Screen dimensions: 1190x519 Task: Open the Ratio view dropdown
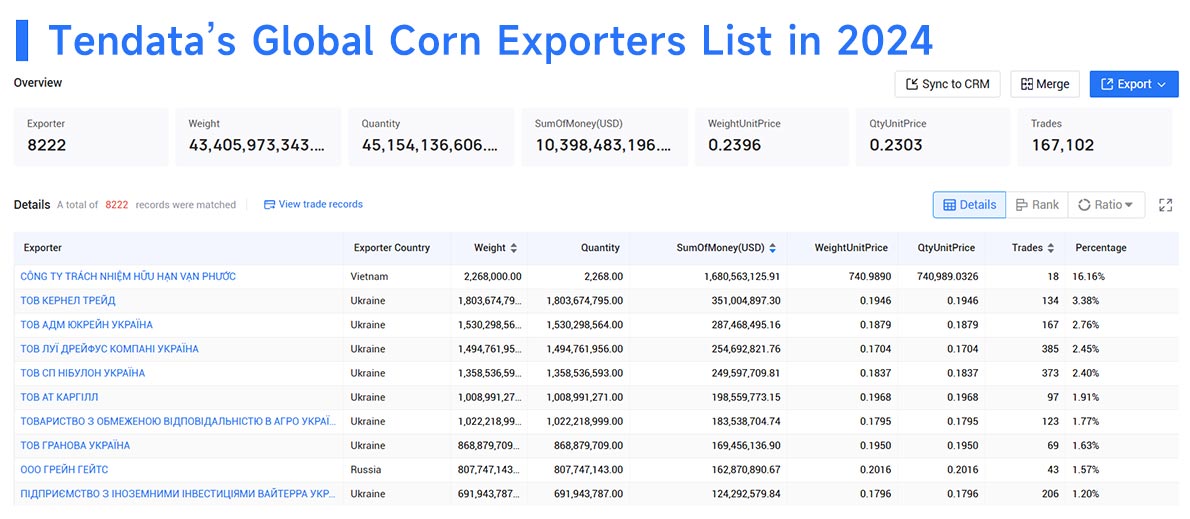point(1106,205)
